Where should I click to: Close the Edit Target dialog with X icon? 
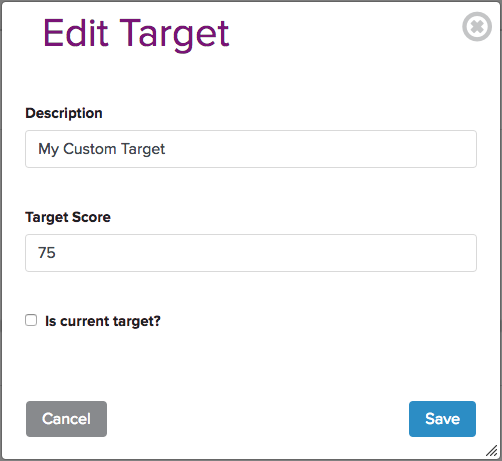pyautogui.click(x=477, y=27)
